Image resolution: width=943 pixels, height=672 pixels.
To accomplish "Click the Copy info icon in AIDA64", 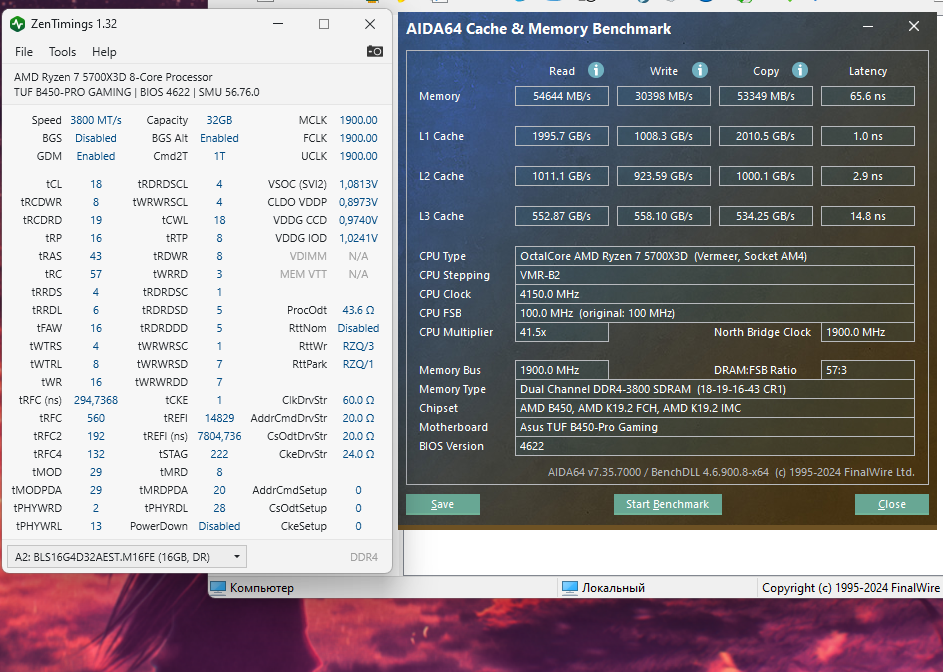I will pyautogui.click(x=799, y=70).
